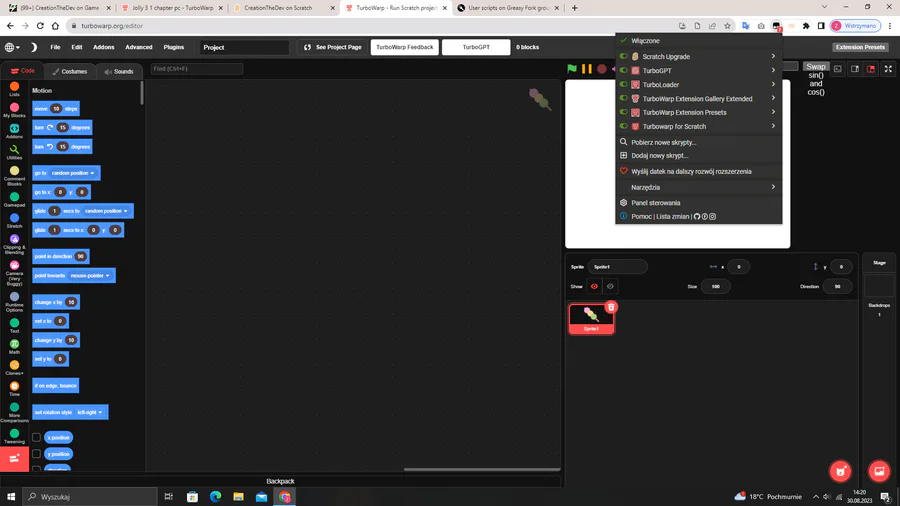
Task: Click Dodaj nowy skrypt menu entry
Action: click(x=699, y=155)
